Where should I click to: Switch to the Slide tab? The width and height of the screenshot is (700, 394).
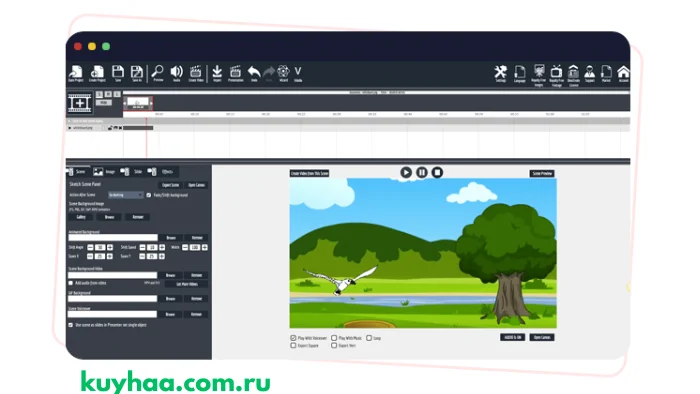pos(132,172)
